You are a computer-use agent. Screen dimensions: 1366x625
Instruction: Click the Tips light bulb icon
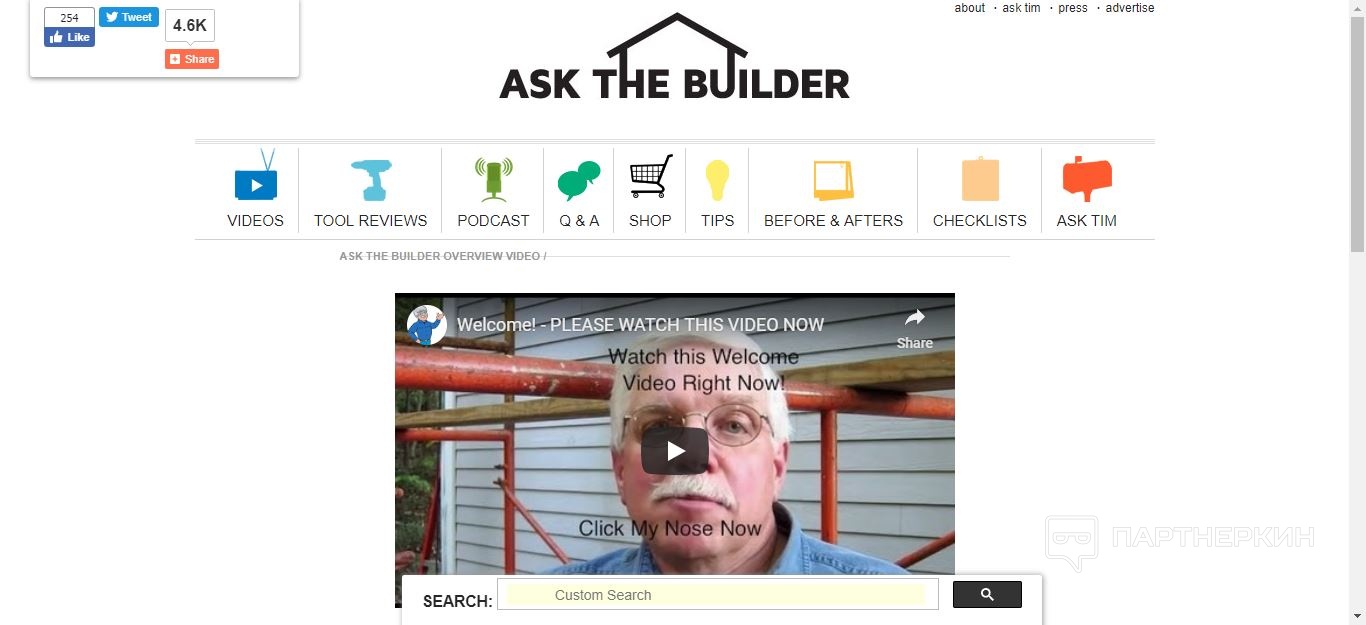point(717,181)
